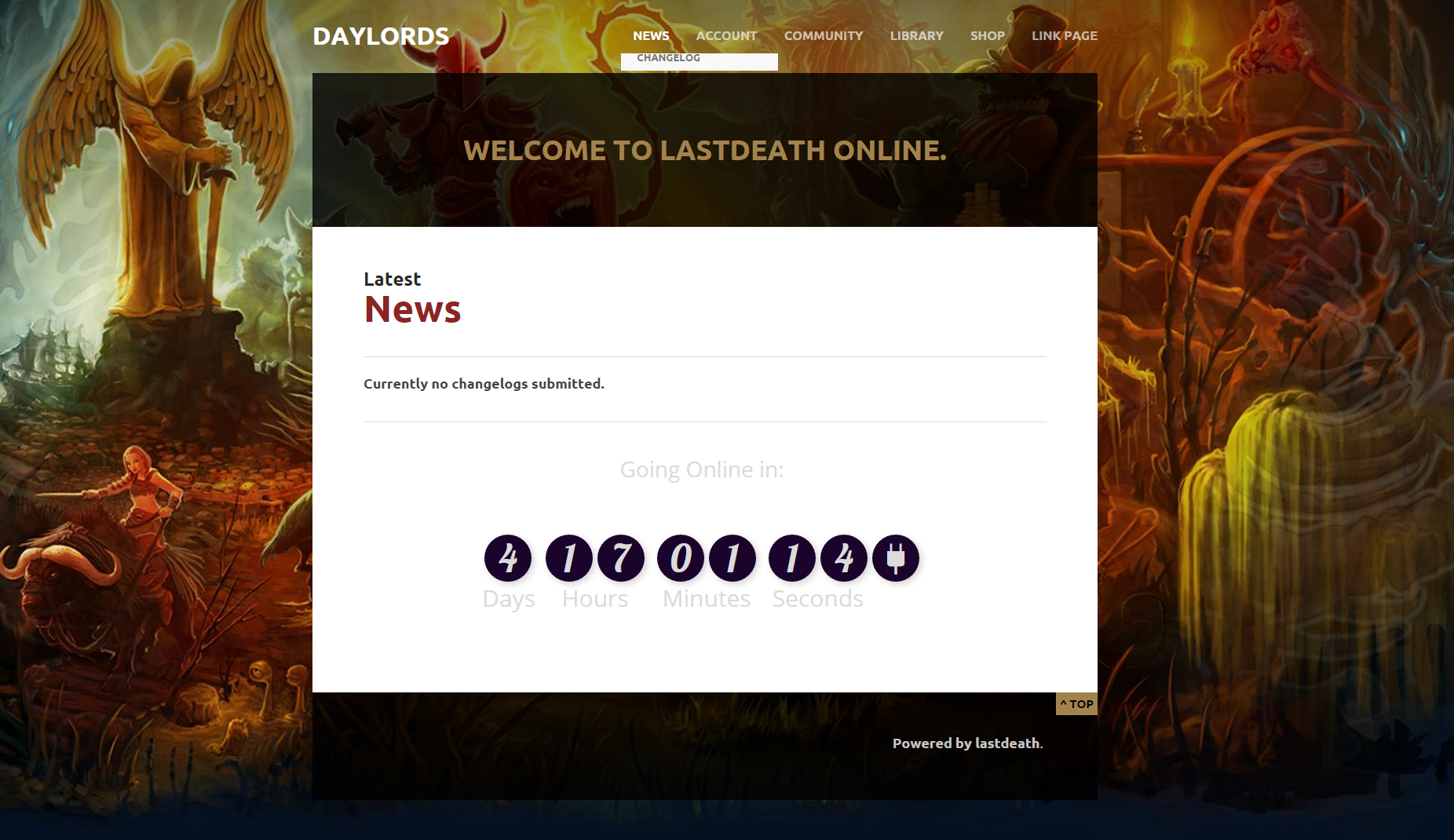Click the hours digit 7 in countdown

coord(621,558)
